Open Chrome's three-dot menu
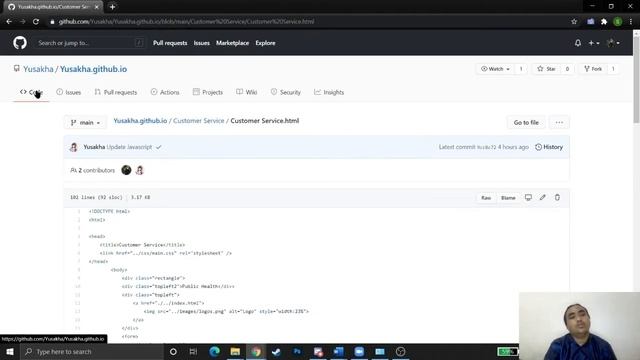 631,22
